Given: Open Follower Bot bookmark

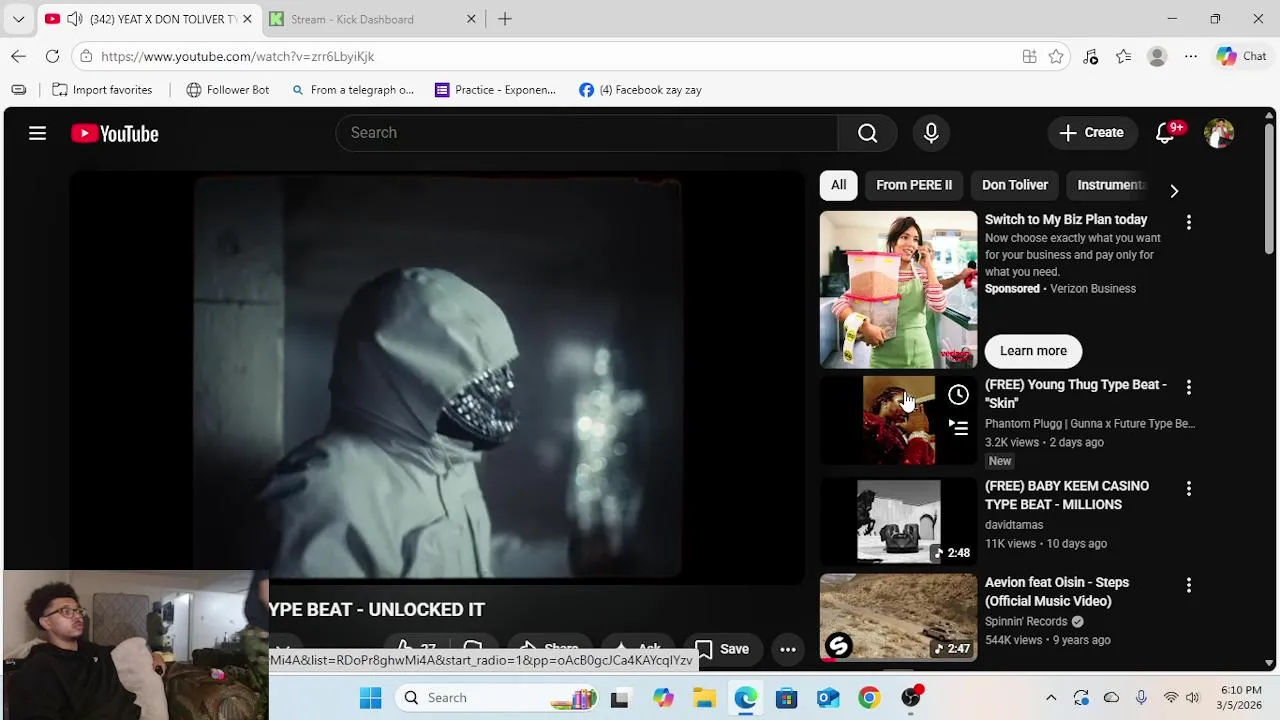Looking at the screenshot, I should click(x=228, y=90).
